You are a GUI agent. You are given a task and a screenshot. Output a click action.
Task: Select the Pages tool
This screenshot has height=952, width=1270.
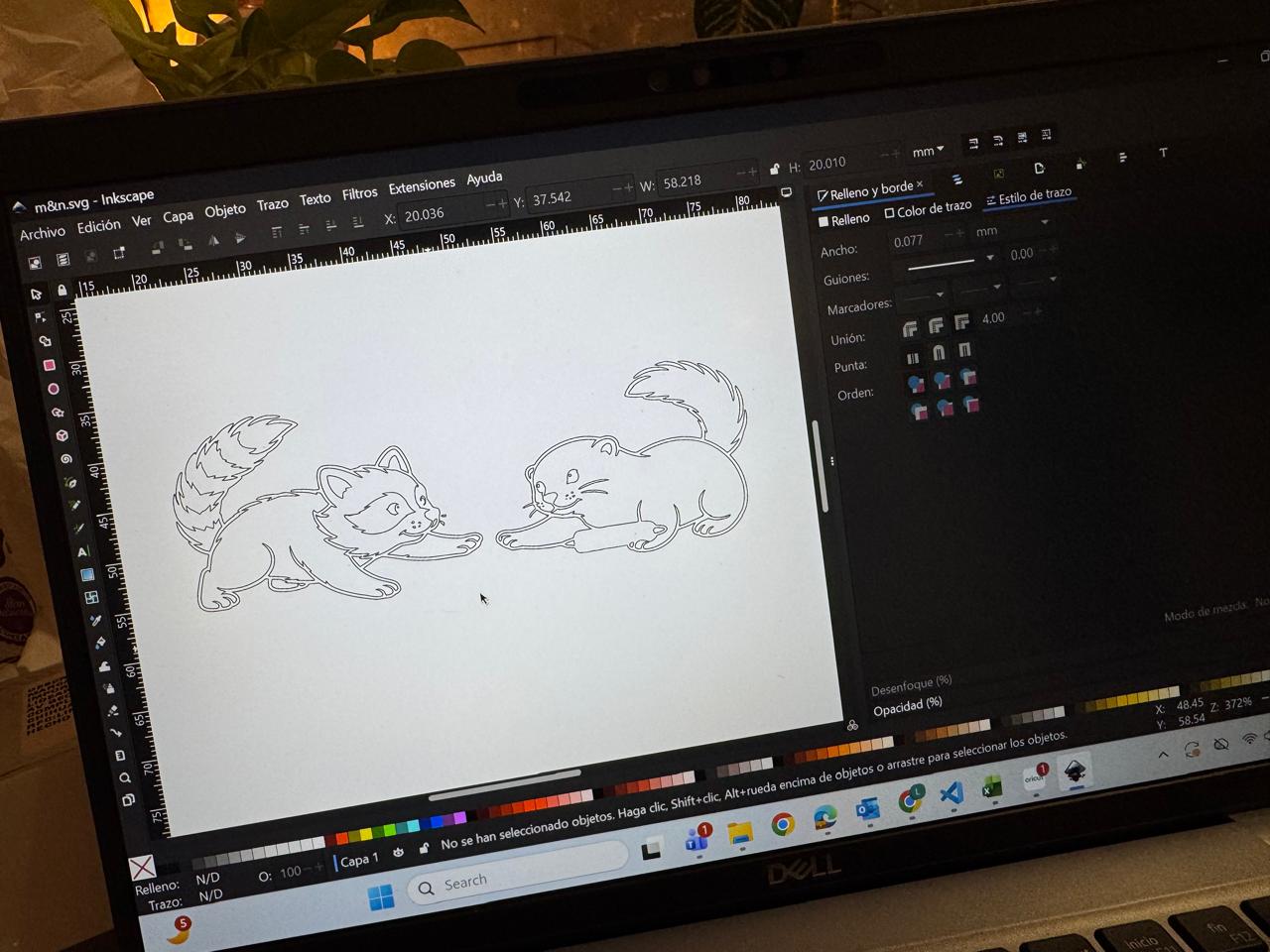(x=128, y=799)
